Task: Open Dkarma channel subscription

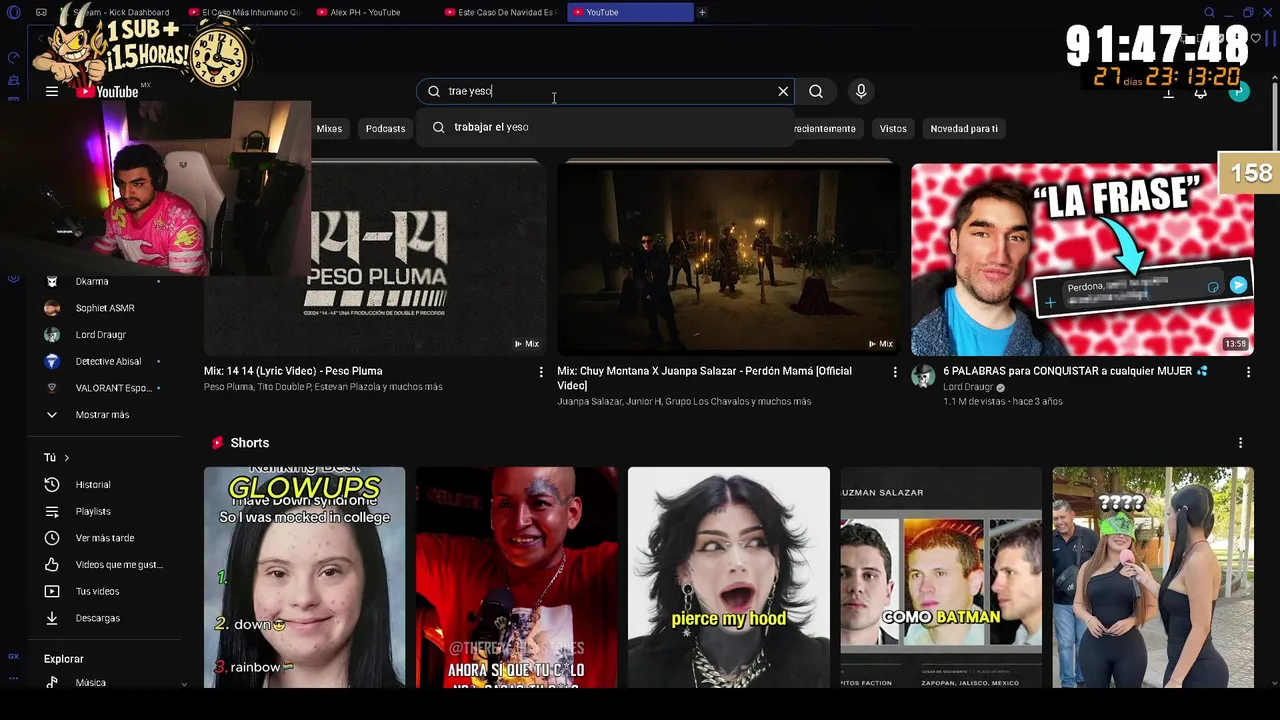Action: [105, 281]
